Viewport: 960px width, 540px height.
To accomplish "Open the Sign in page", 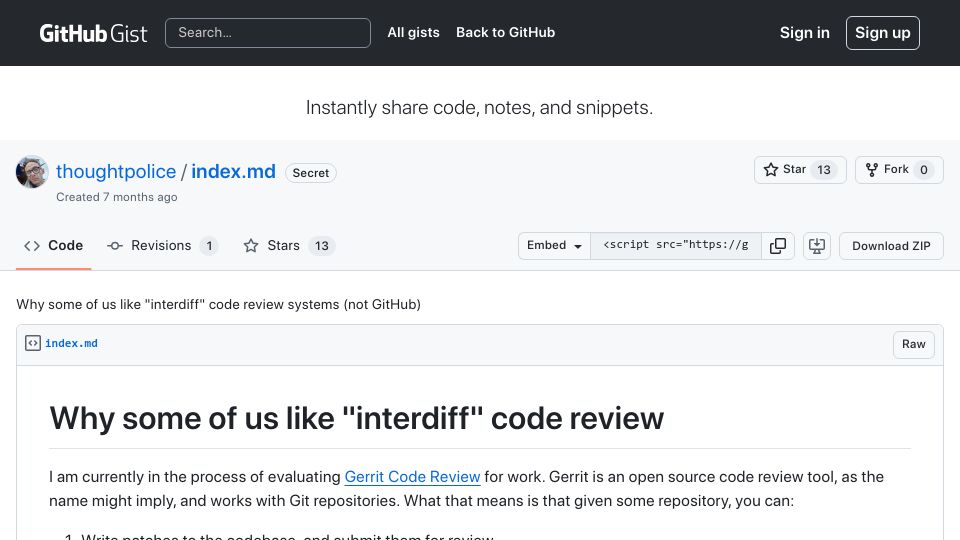I will (x=804, y=33).
